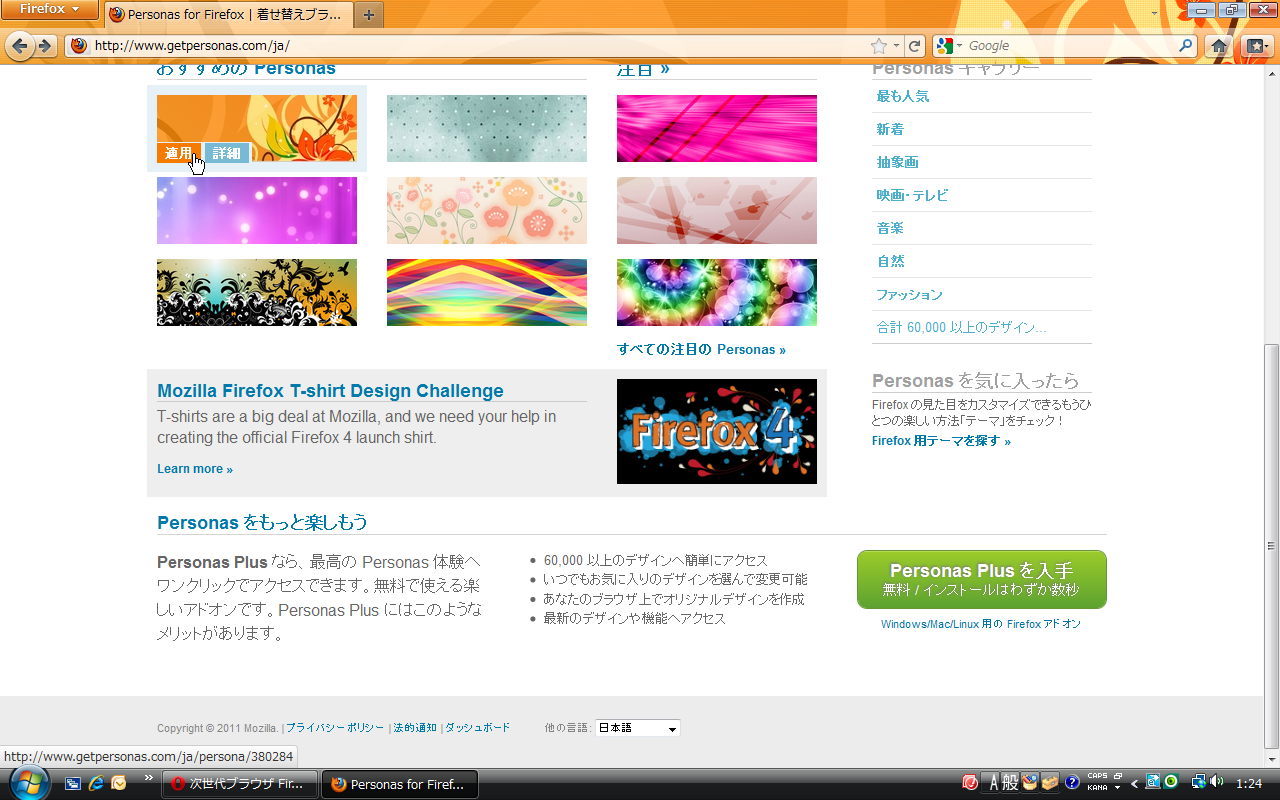Open the 音楽 gallery category
Image resolution: width=1280 pixels, height=800 pixels.
pos(890,228)
